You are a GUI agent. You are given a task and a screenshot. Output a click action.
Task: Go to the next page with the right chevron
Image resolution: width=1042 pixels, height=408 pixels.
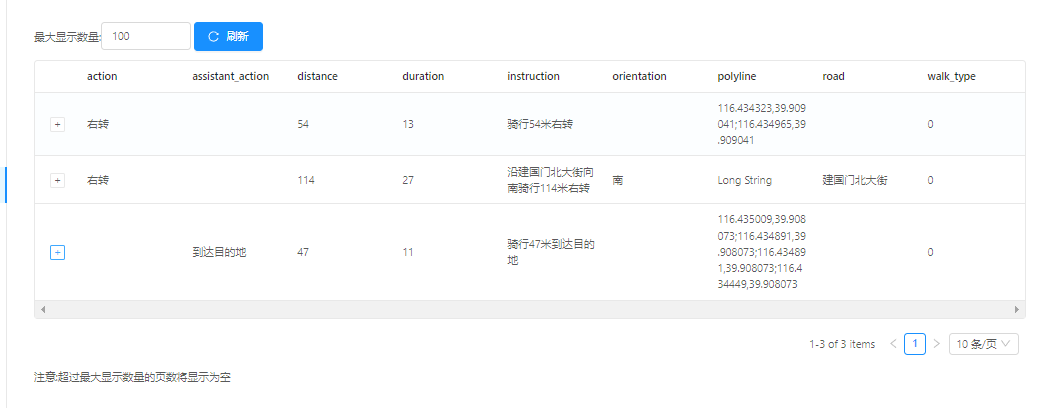tap(936, 344)
